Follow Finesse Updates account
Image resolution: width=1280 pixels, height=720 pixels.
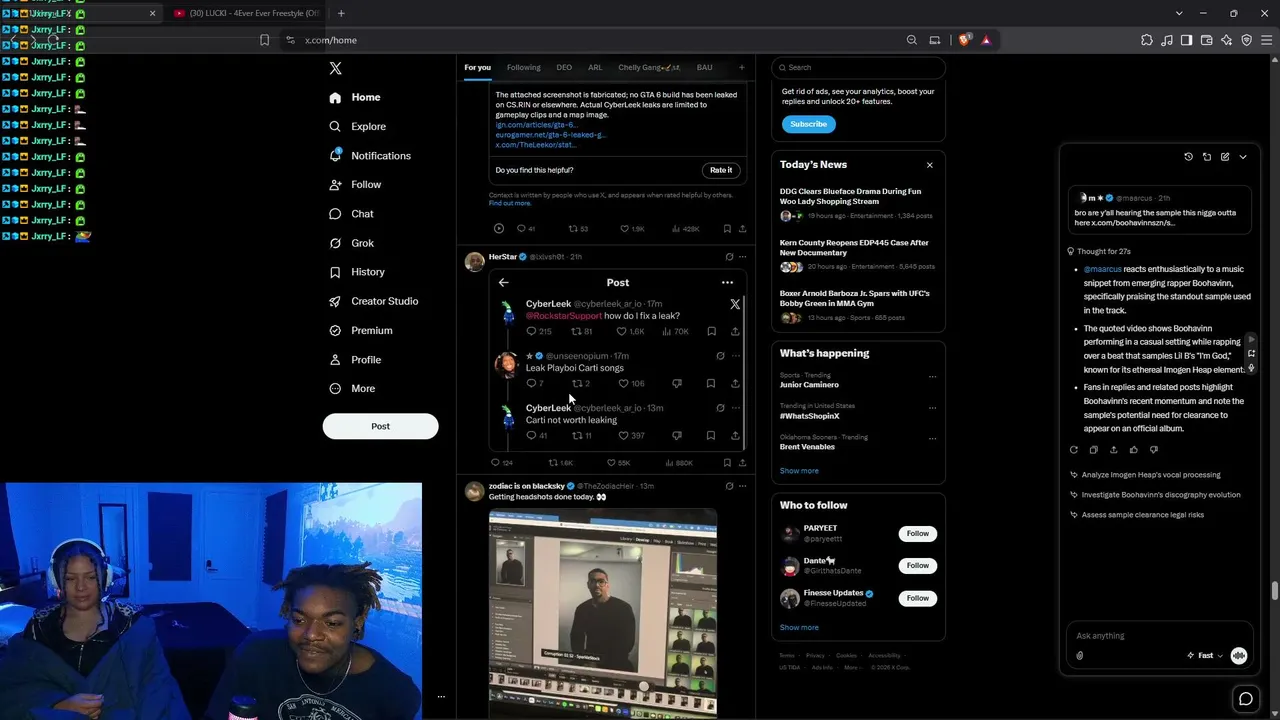917,598
